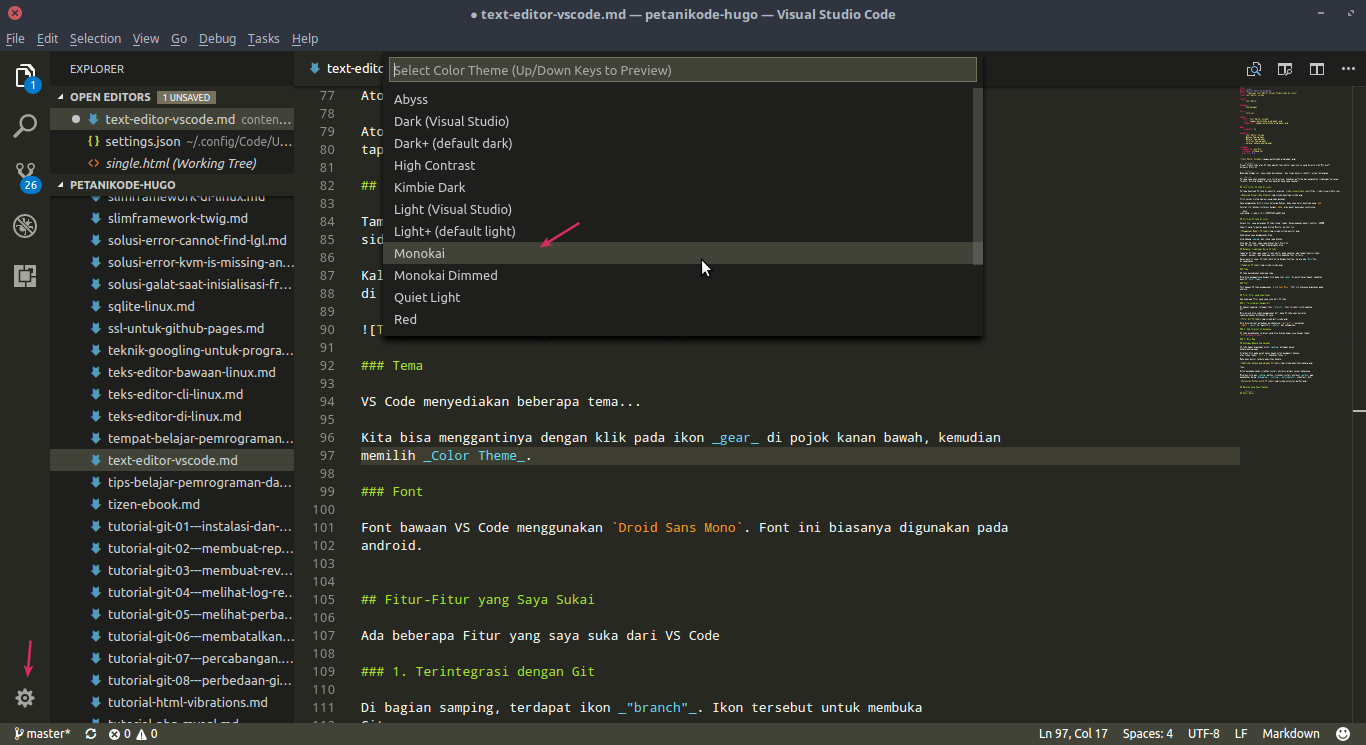Open More Actions with the ellipsis icon

[1349, 69]
